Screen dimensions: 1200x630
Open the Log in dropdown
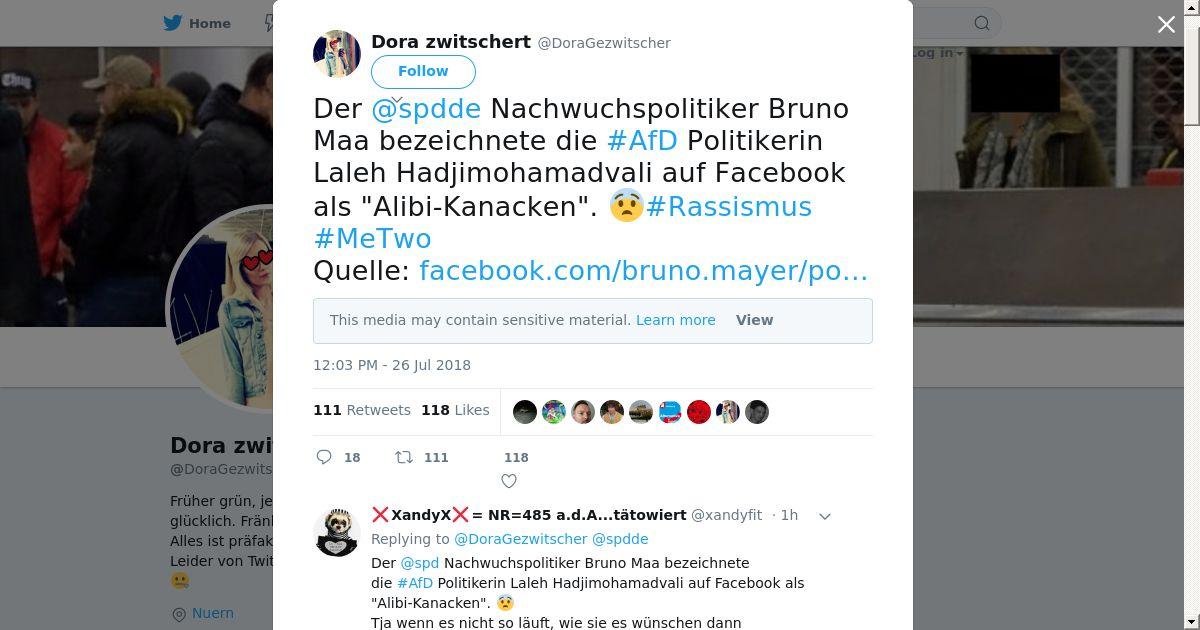(936, 53)
